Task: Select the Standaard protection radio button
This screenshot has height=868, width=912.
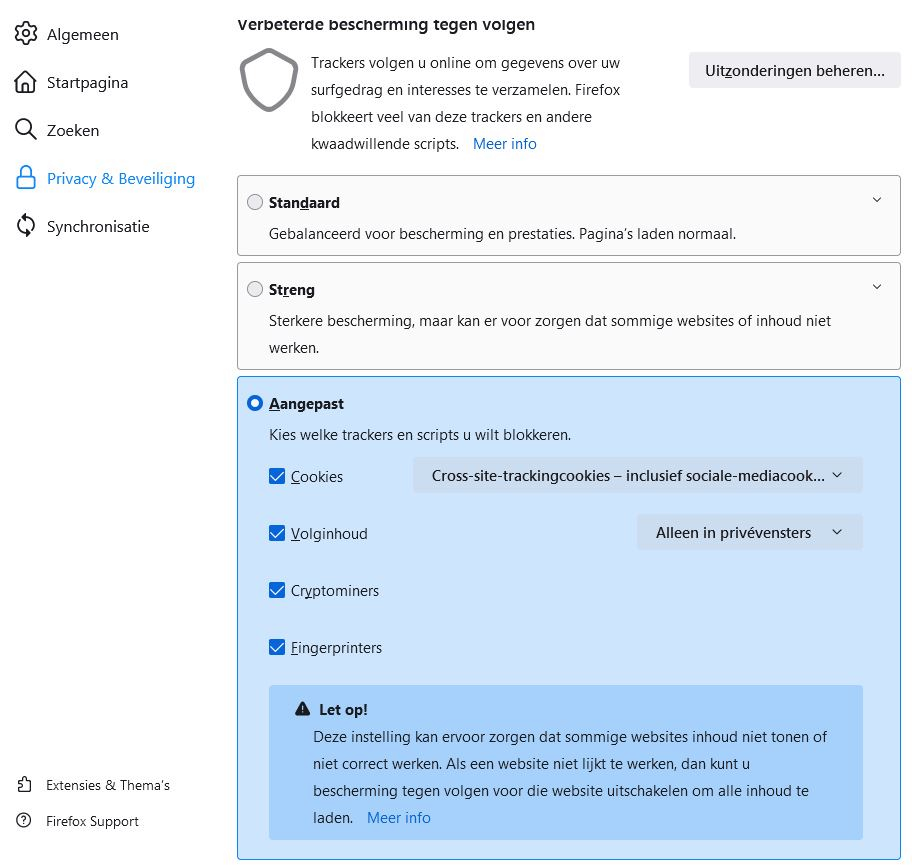Action: pos(255,202)
